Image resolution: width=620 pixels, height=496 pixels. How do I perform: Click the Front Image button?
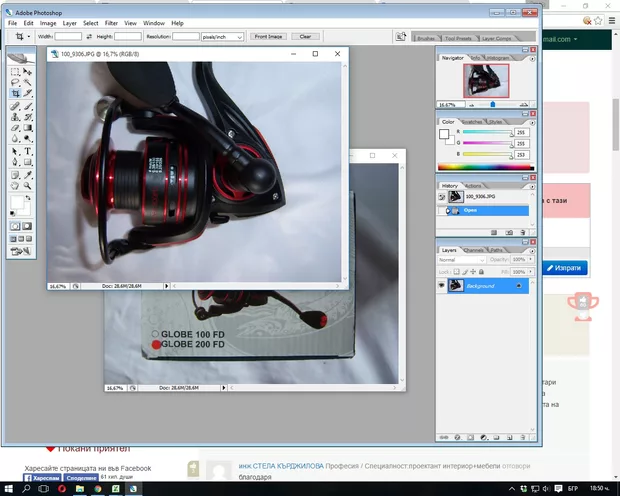(x=267, y=36)
